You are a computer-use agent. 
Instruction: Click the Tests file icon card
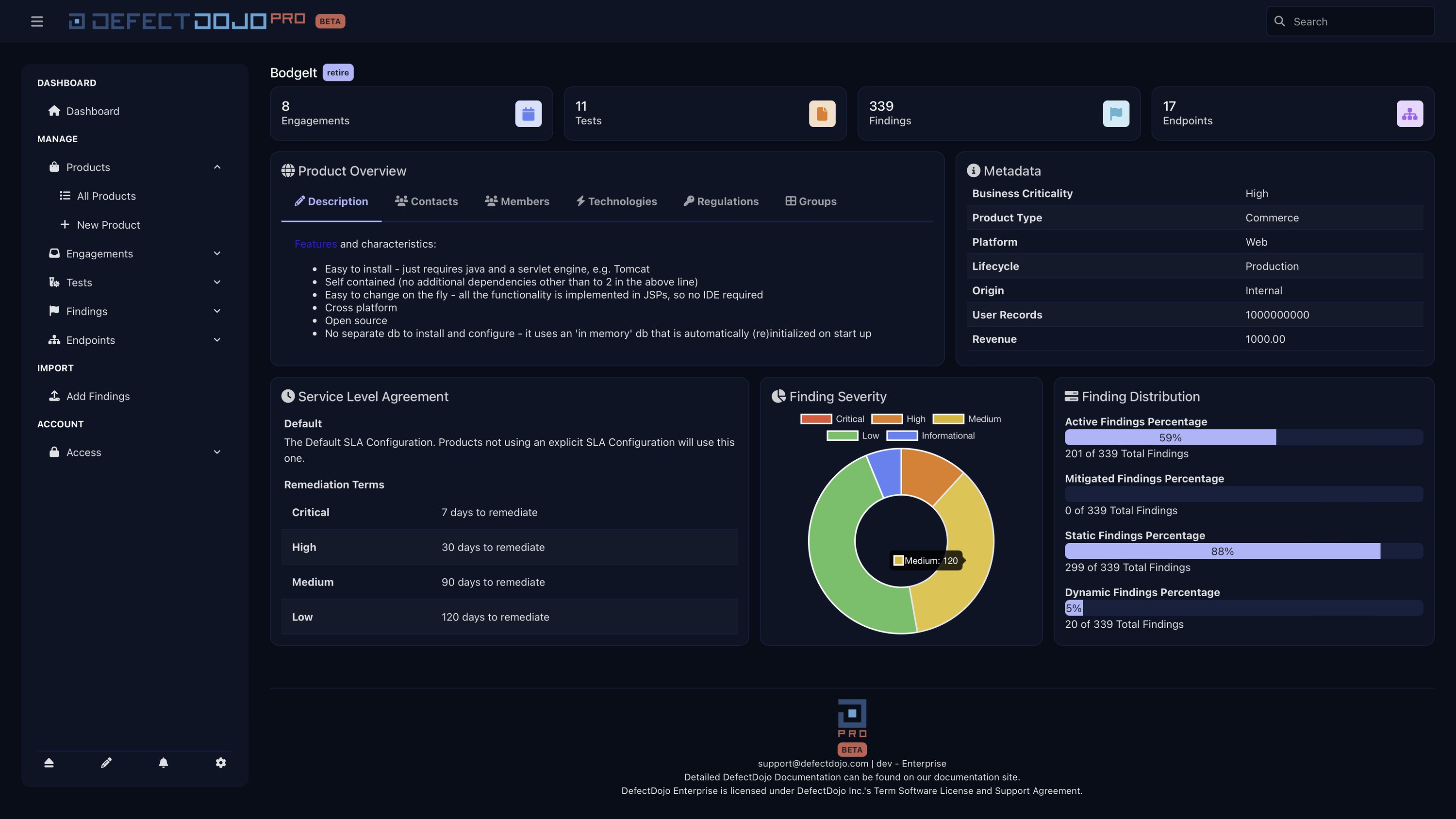[x=822, y=114]
